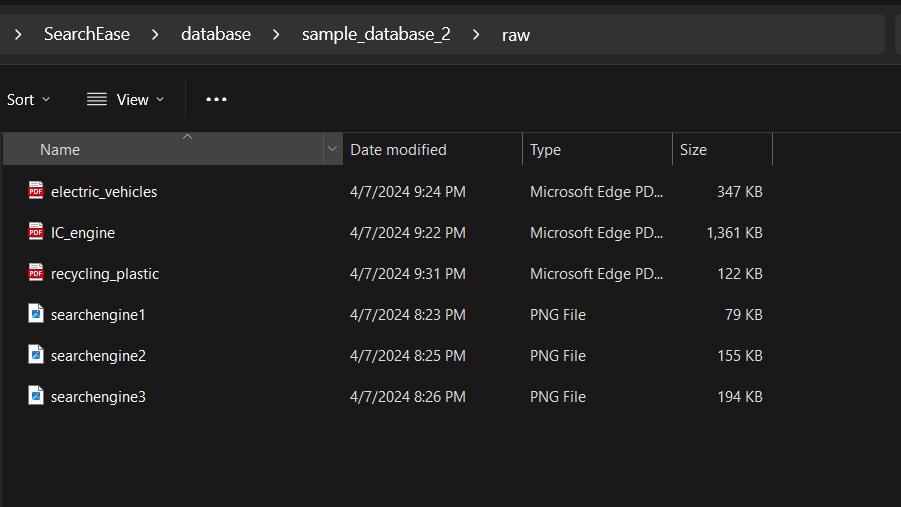Click the View layout icon
This screenshot has width=901, height=507.
click(x=97, y=99)
